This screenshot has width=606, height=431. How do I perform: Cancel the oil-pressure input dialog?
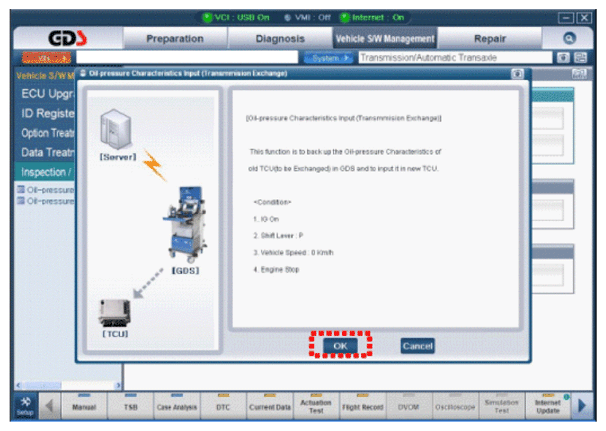point(417,346)
